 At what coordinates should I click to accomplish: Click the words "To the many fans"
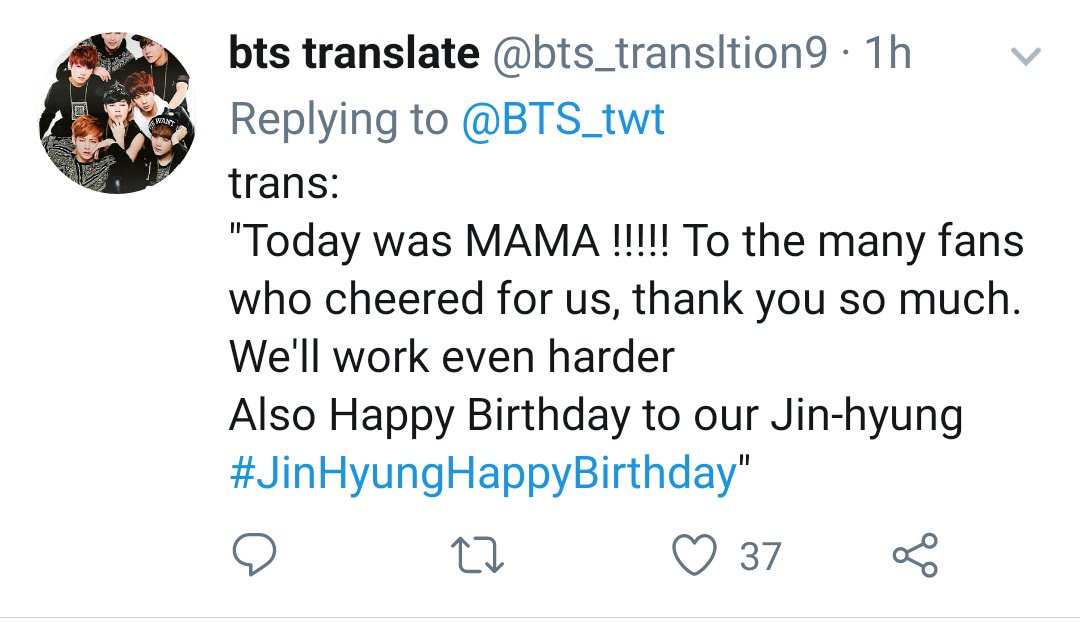(853, 242)
